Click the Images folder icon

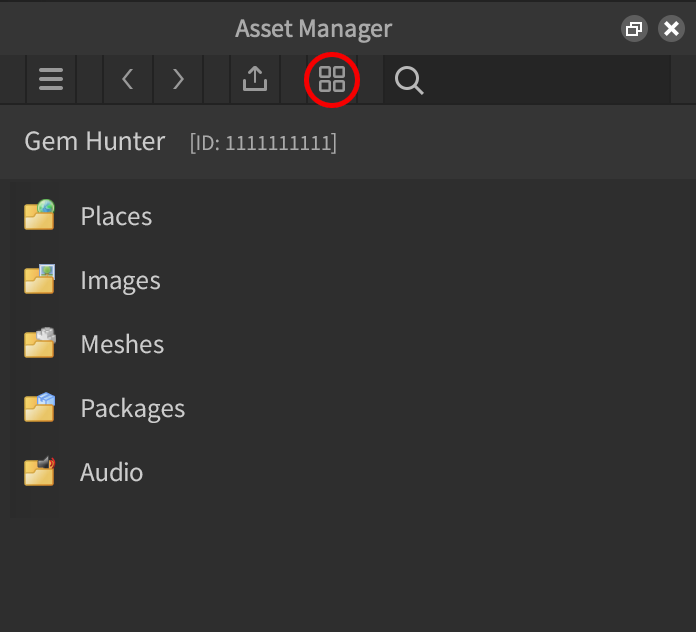(39, 280)
